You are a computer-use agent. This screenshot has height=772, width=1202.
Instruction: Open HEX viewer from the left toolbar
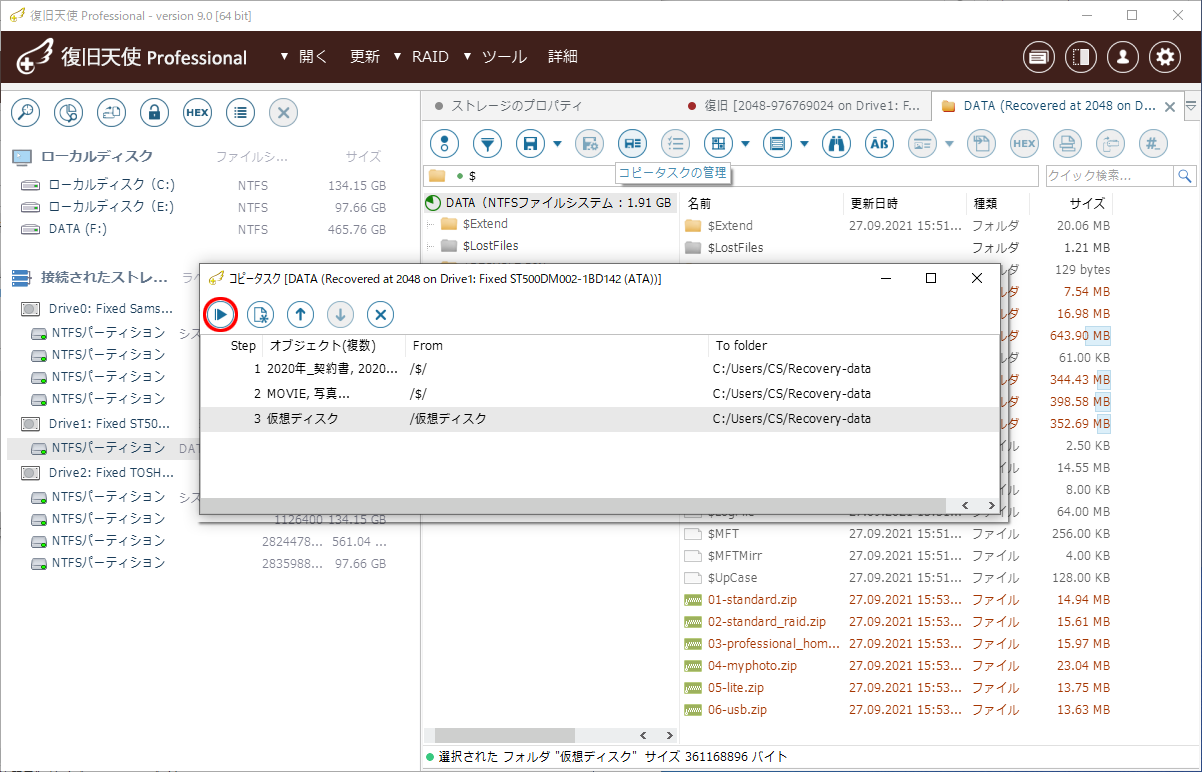point(197,113)
